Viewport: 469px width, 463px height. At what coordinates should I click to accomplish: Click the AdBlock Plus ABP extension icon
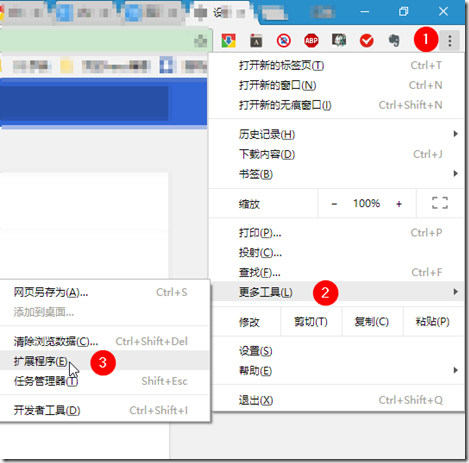pyautogui.click(x=311, y=41)
